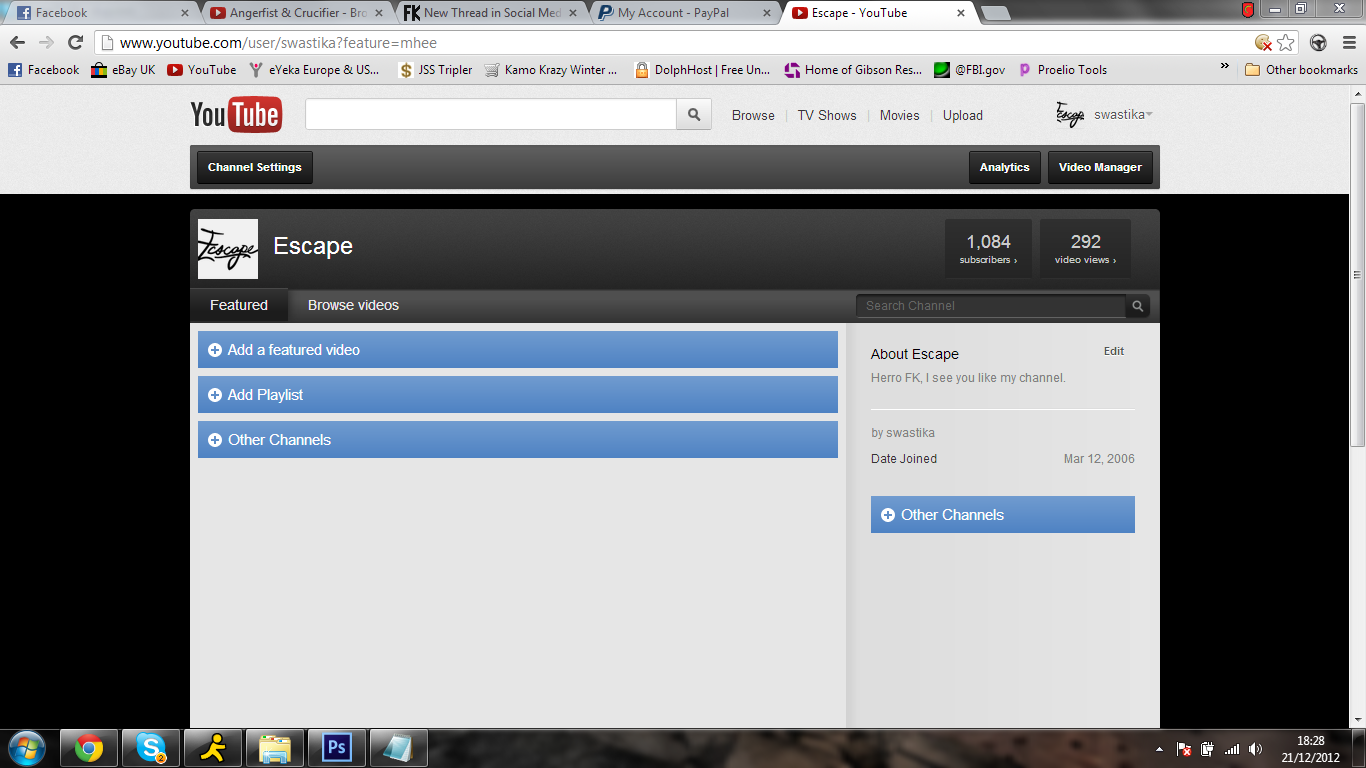This screenshot has width=1366, height=768.
Task: Open Channel Settings
Action: click(255, 167)
